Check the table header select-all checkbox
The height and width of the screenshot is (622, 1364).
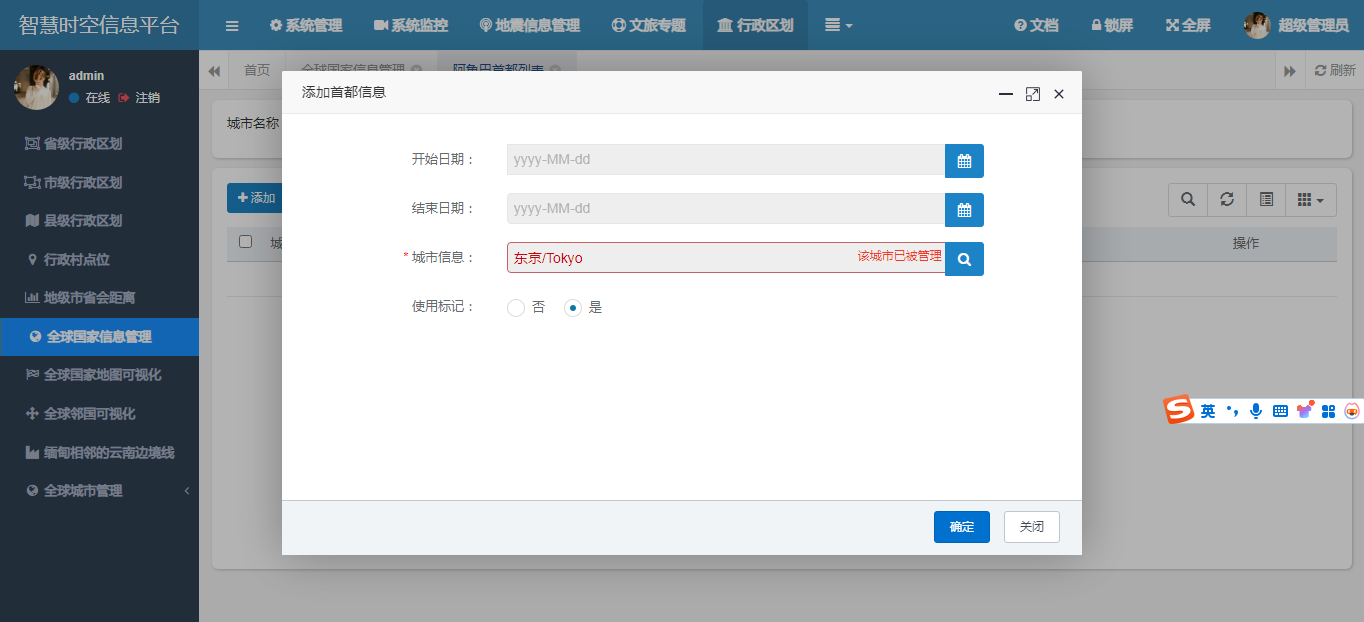(245, 241)
